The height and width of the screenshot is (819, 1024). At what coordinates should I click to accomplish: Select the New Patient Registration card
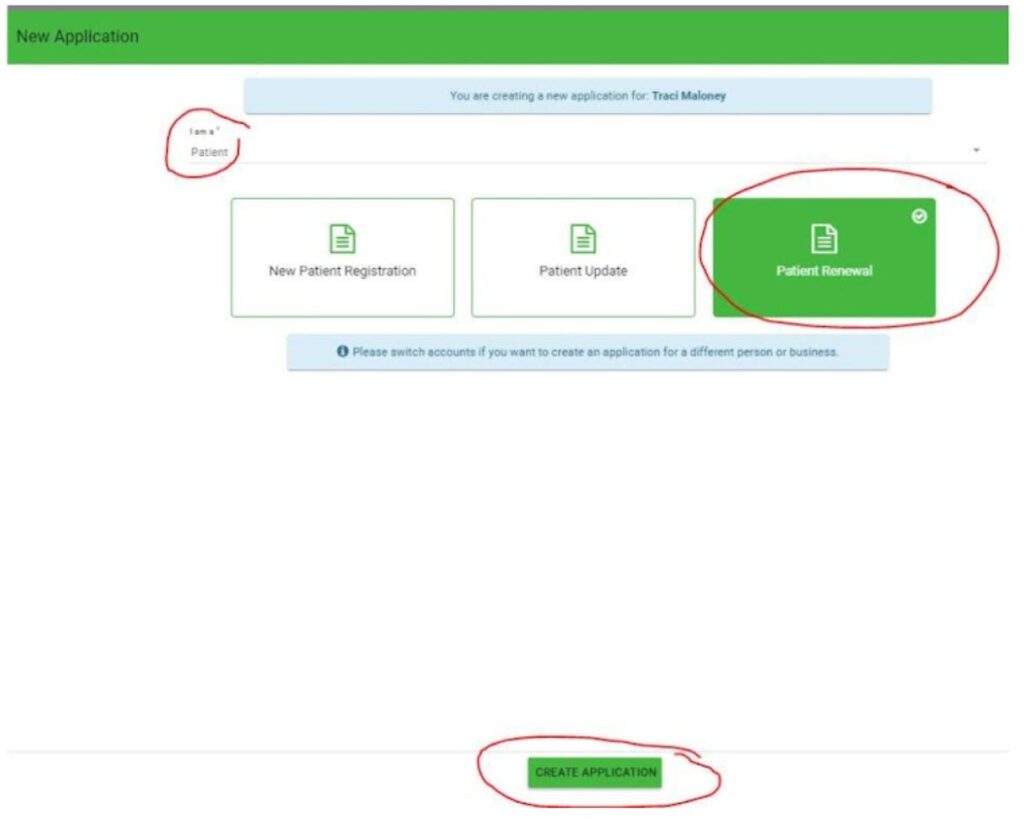(x=342, y=258)
